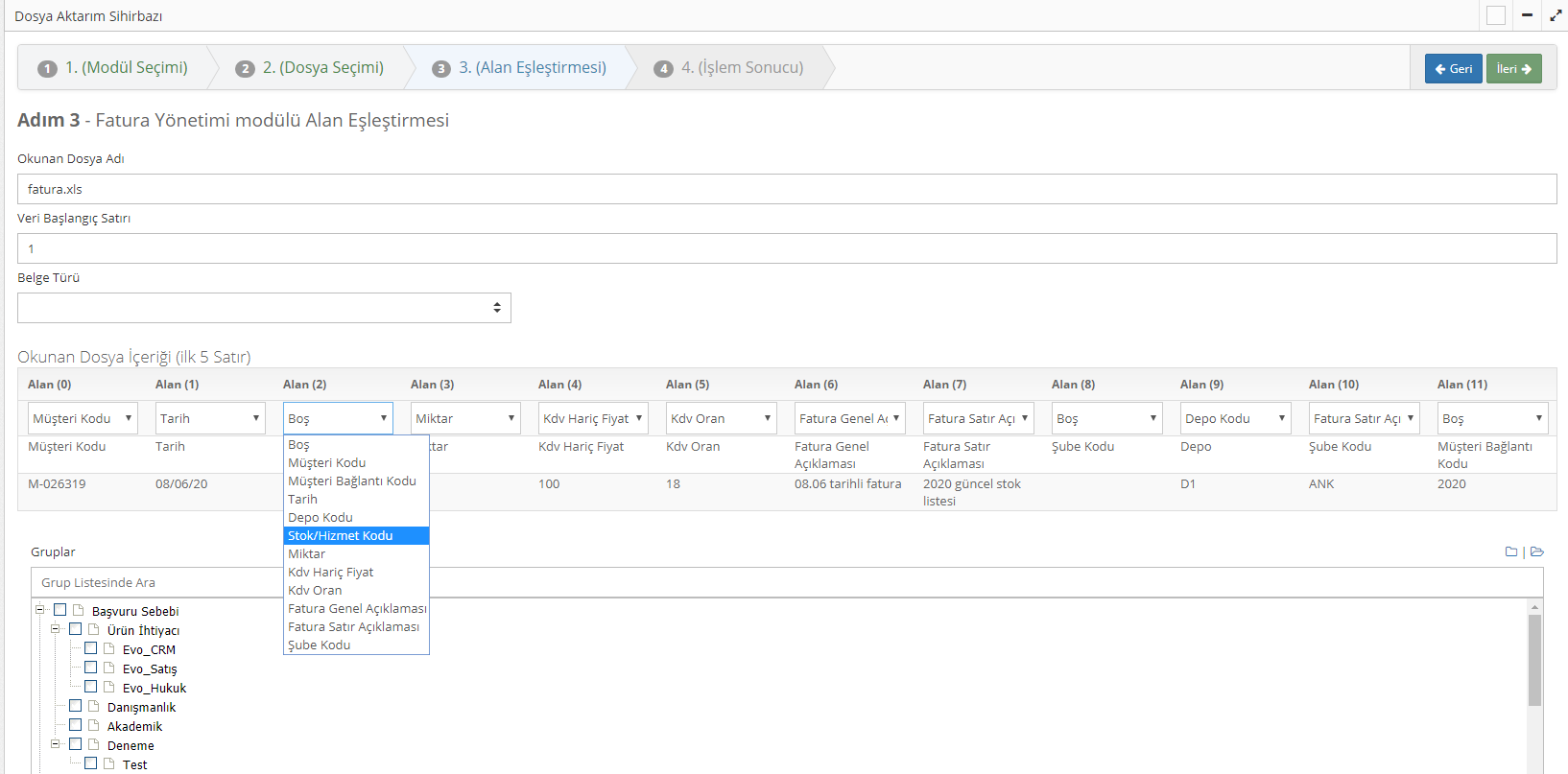Click the diagonal arrows fullscreen icon
The height and width of the screenshot is (774, 1568).
pyautogui.click(x=1556, y=15)
